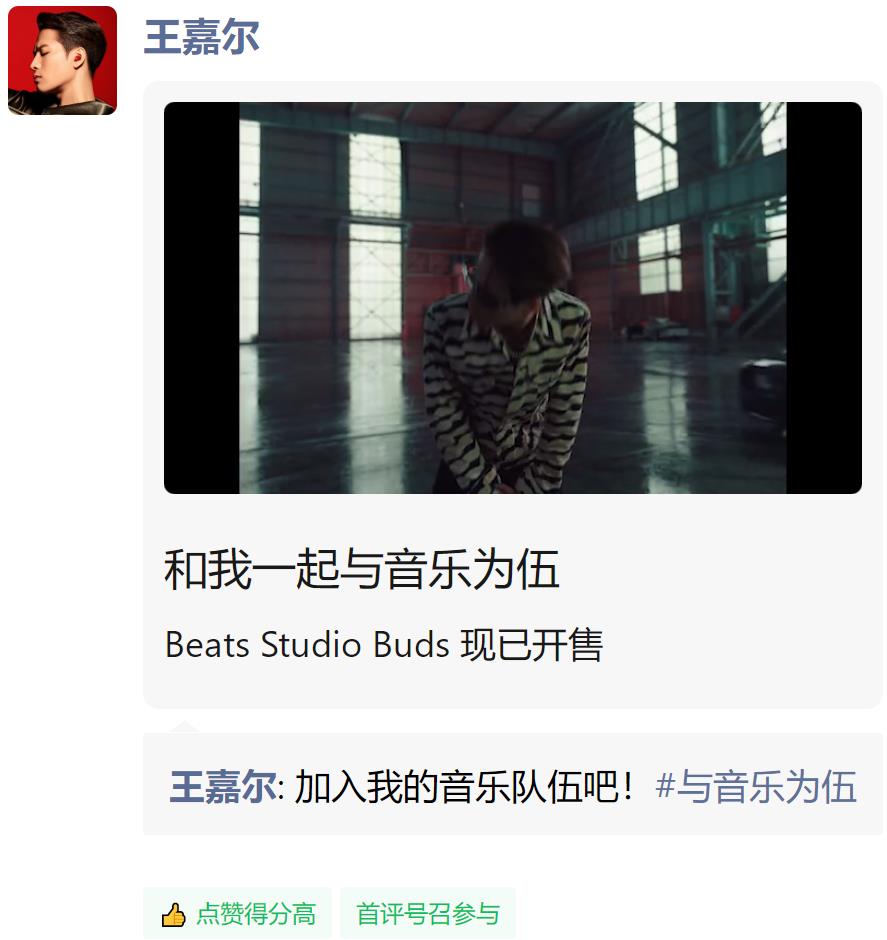
Task: Play the warehouse dance video
Action: [513, 298]
